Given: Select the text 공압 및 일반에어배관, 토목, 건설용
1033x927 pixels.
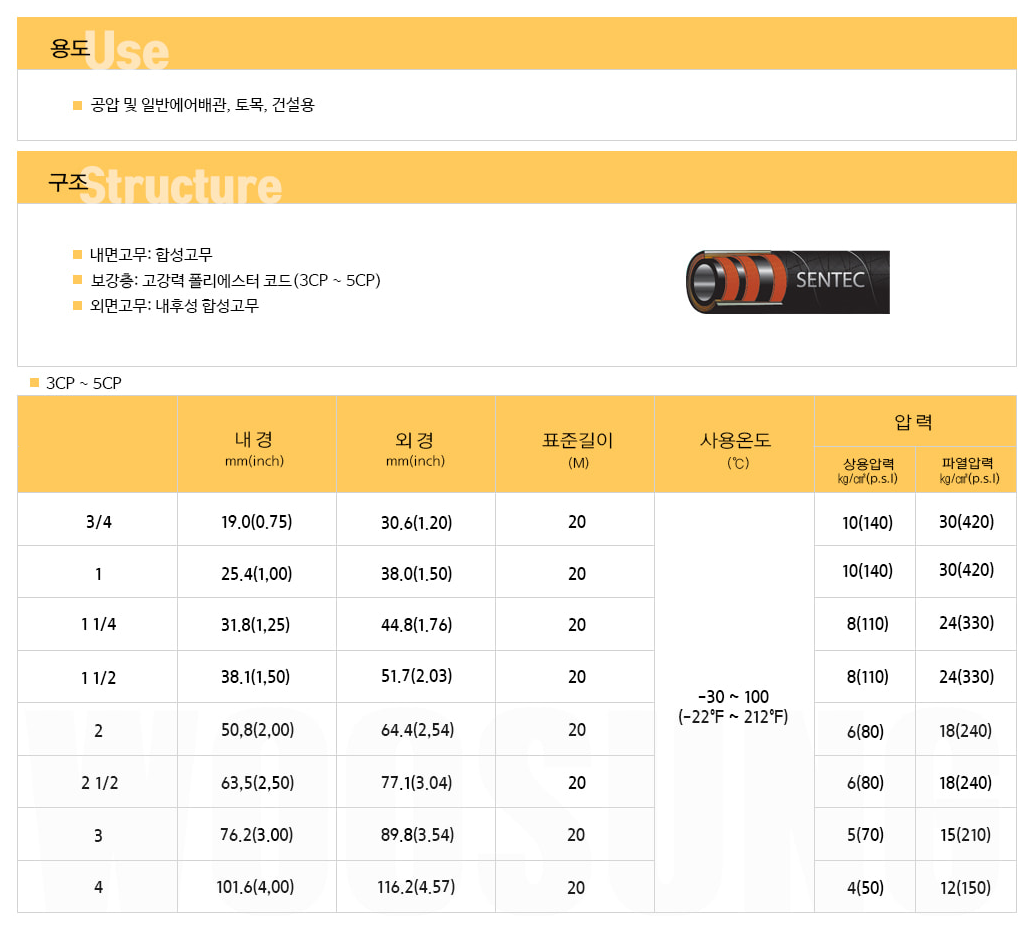Looking at the screenshot, I should (x=202, y=105).
